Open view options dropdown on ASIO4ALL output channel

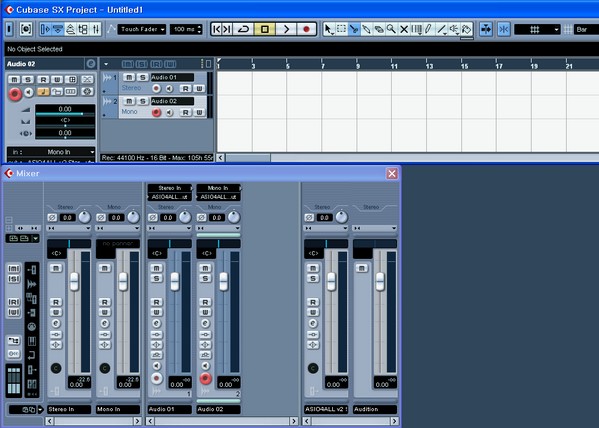pyautogui.click(x=325, y=228)
